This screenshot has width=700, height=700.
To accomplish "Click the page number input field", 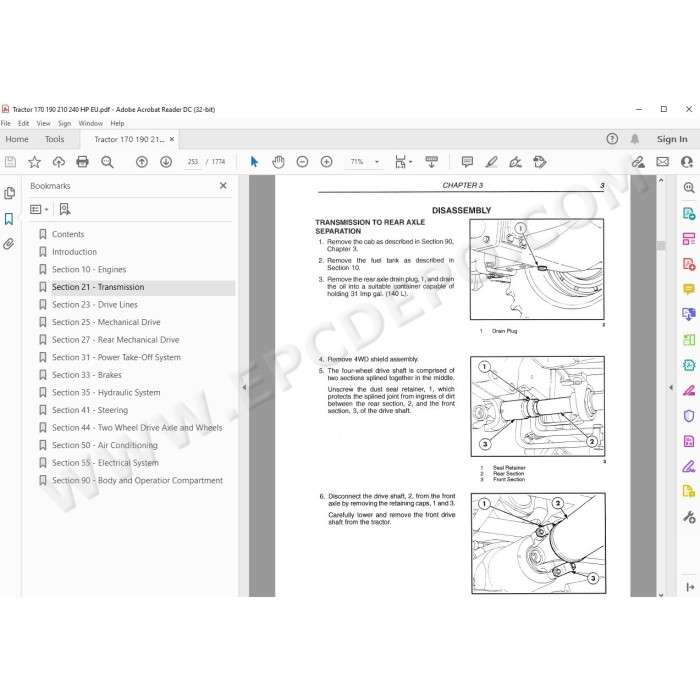I will coord(192,162).
